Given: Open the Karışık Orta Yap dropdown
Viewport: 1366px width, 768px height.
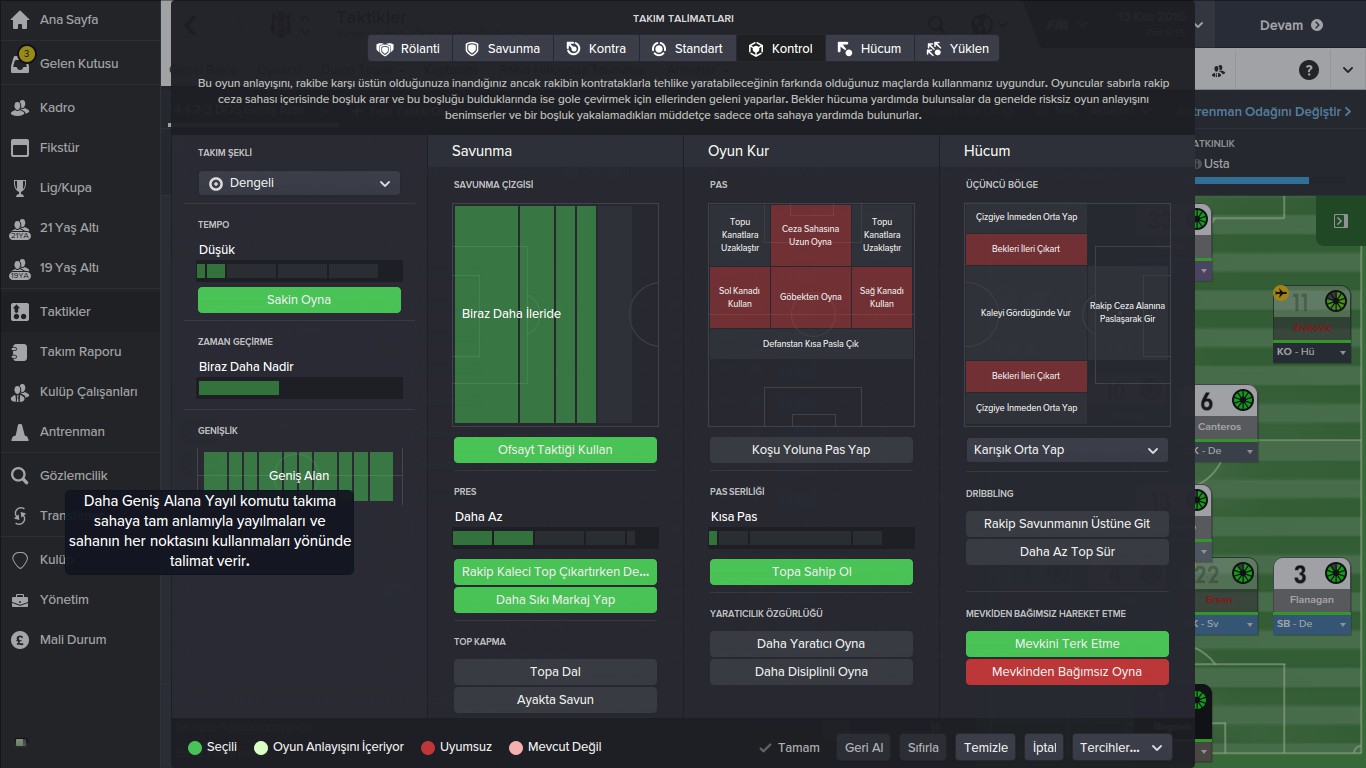Looking at the screenshot, I should pyautogui.click(x=1067, y=450).
